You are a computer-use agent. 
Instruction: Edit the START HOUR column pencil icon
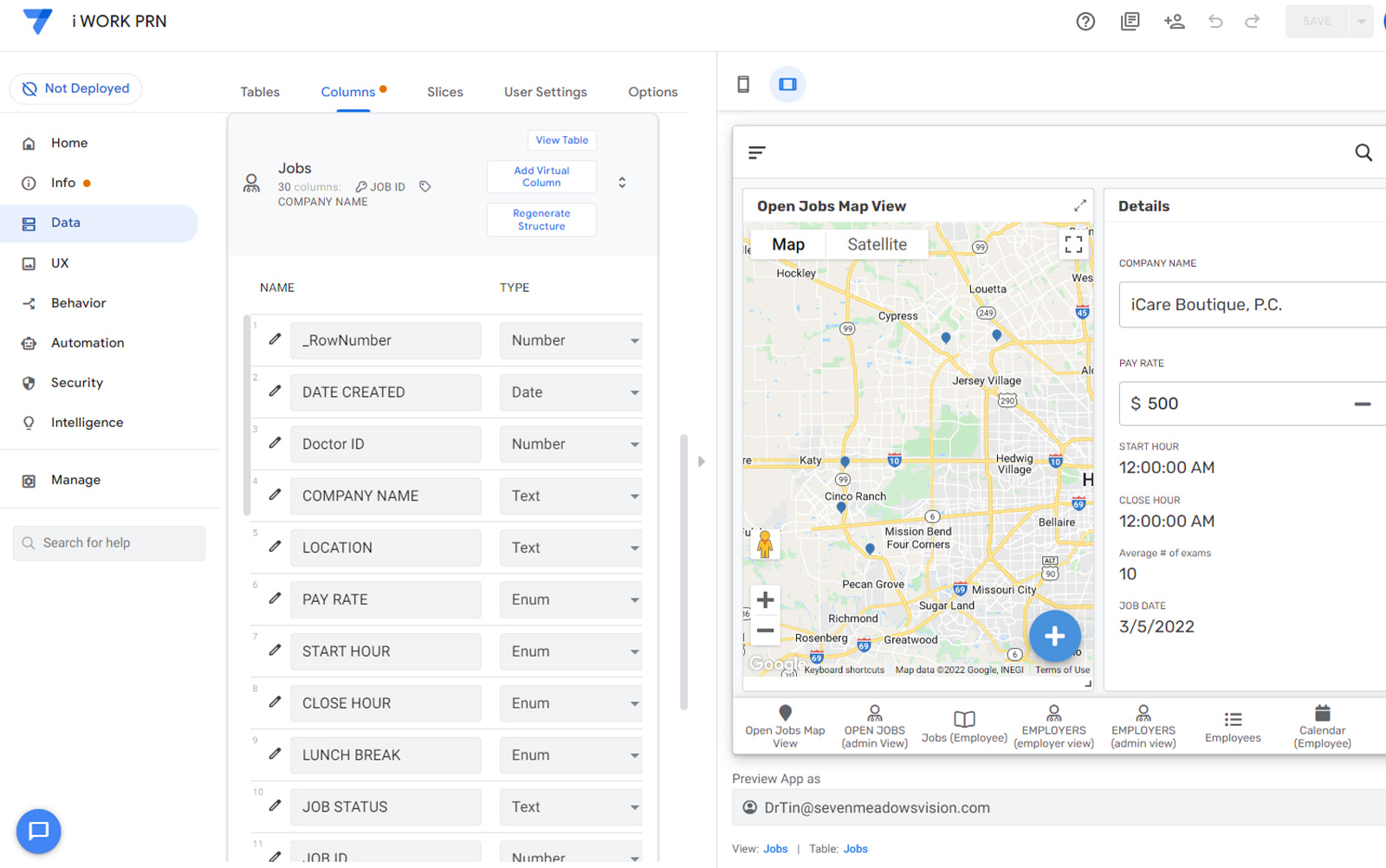[275, 650]
